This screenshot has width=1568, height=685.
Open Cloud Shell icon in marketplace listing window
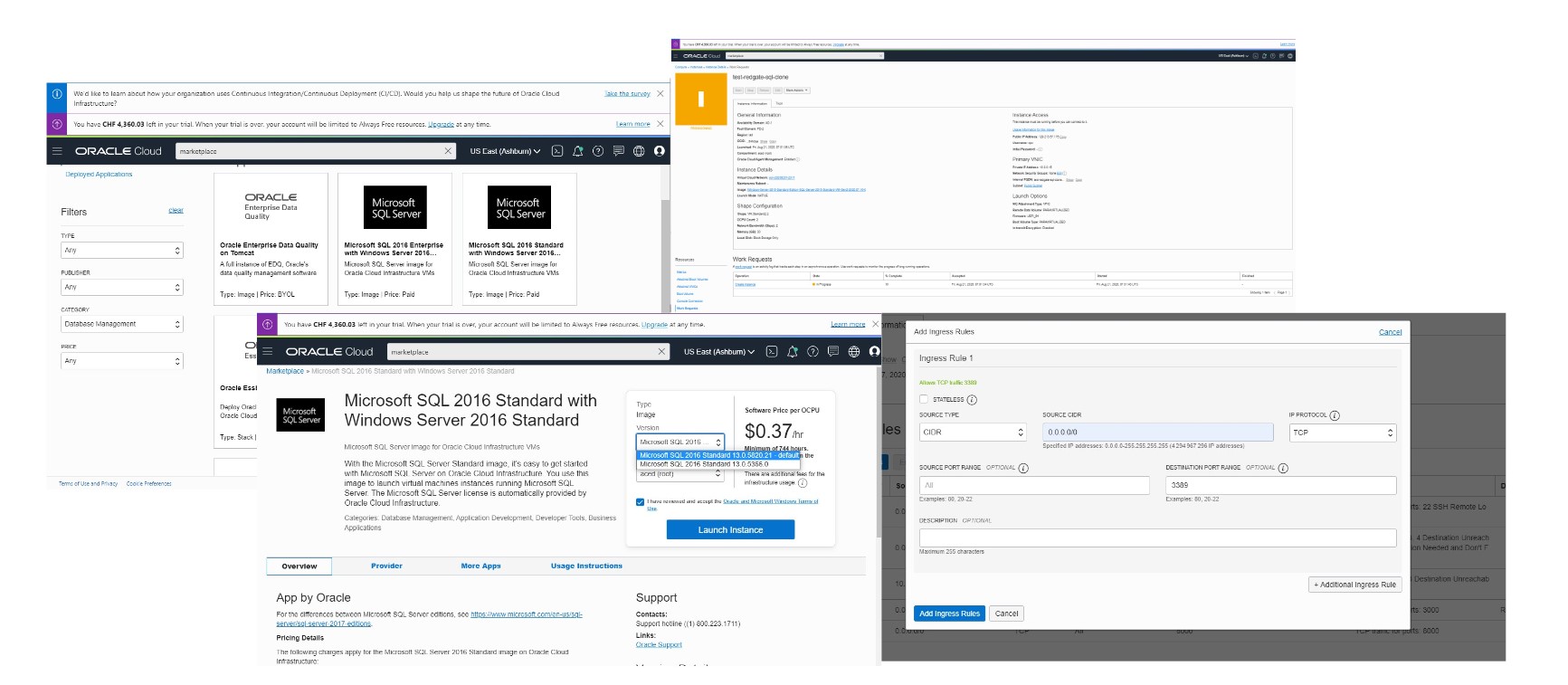(557, 151)
